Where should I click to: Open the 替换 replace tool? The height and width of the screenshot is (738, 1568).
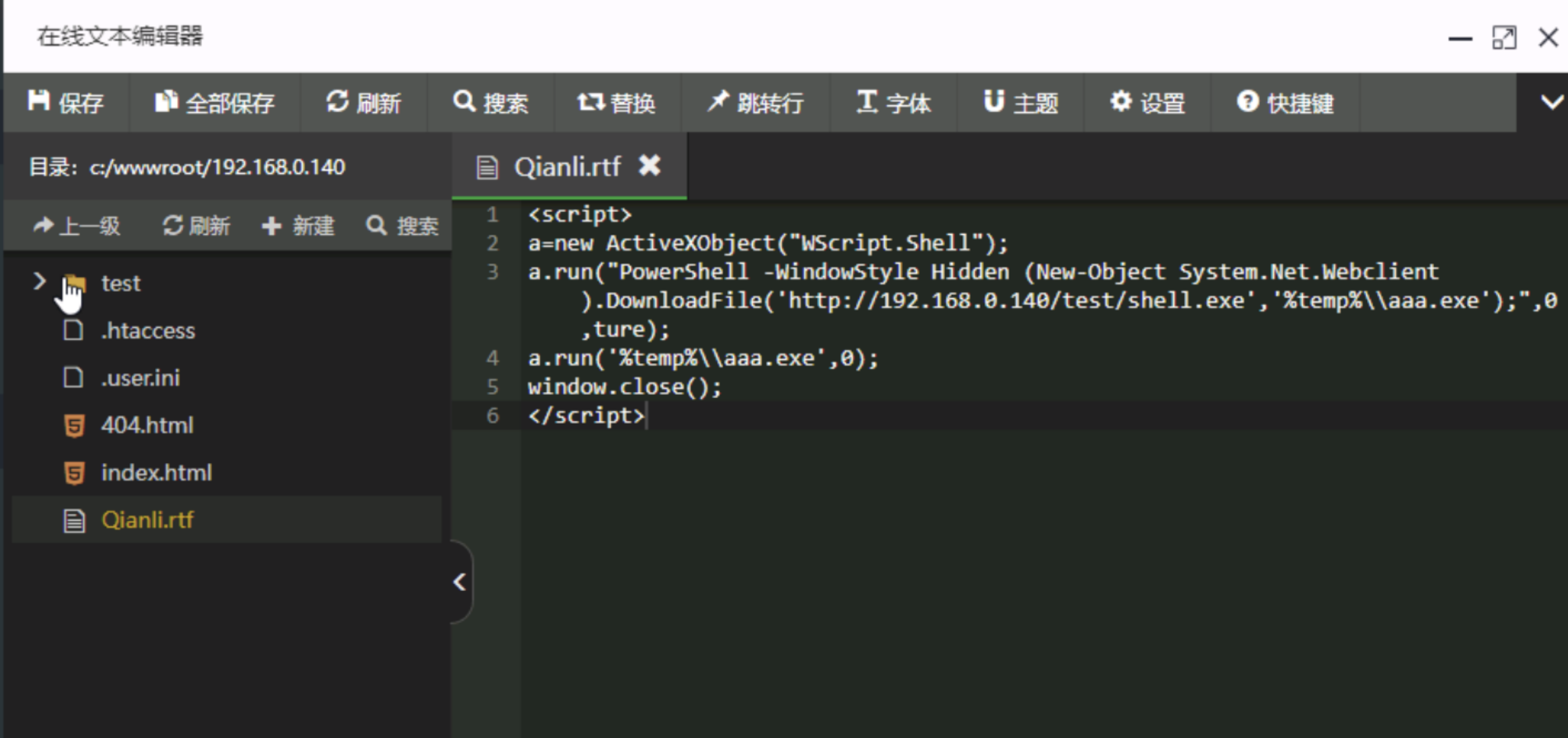(x=617, y=102)
